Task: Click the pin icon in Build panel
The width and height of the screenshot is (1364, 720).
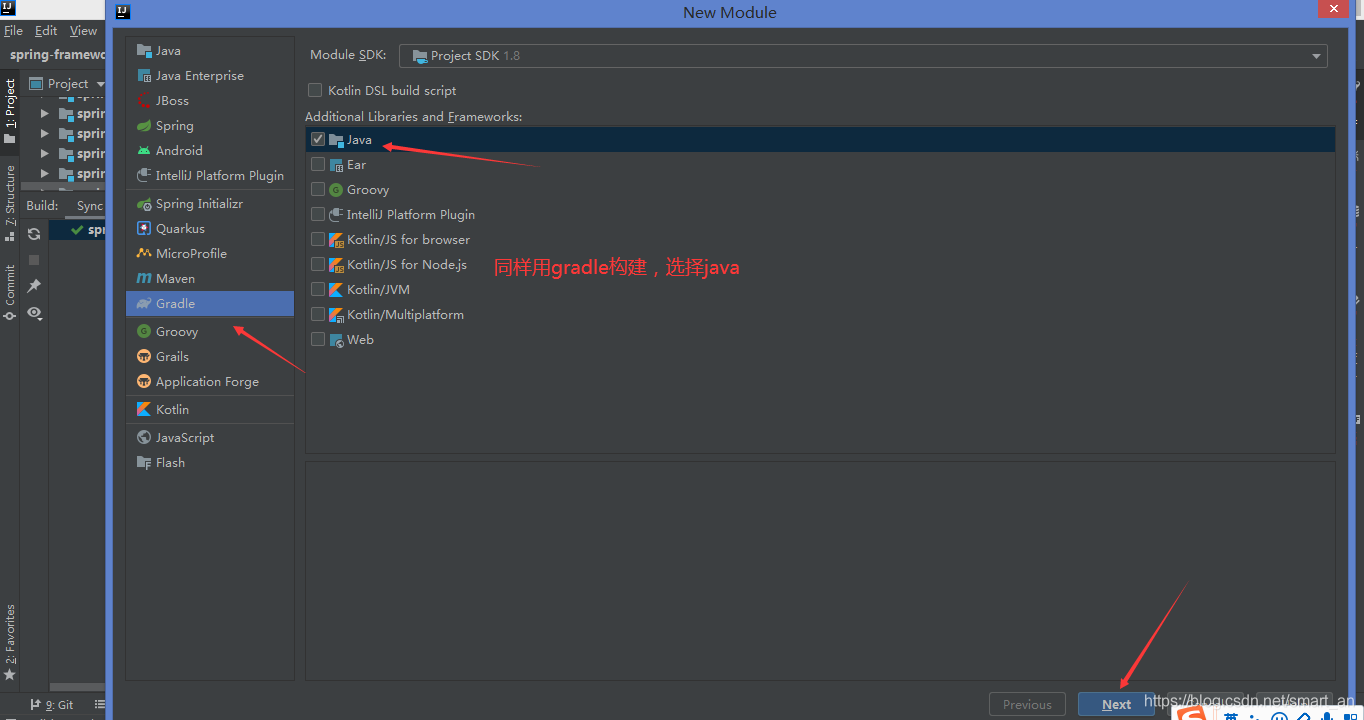Action: (34, 286)
